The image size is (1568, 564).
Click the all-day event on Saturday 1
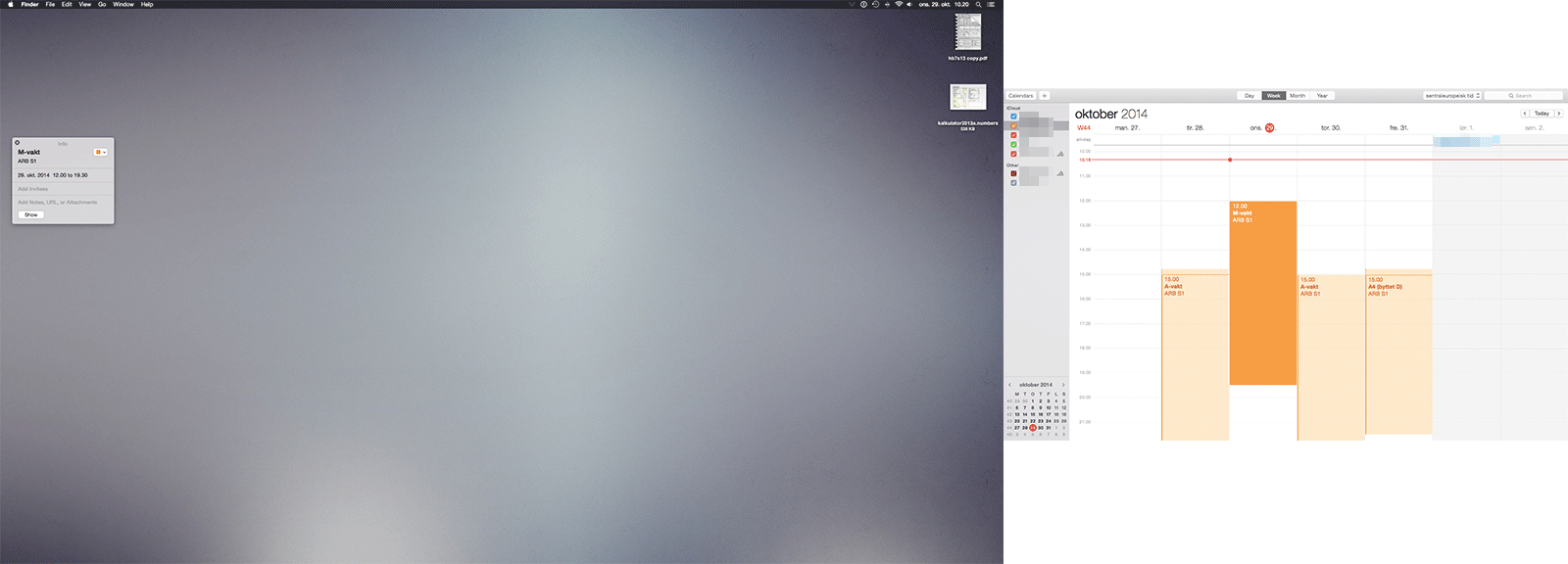coord(1466,140)
